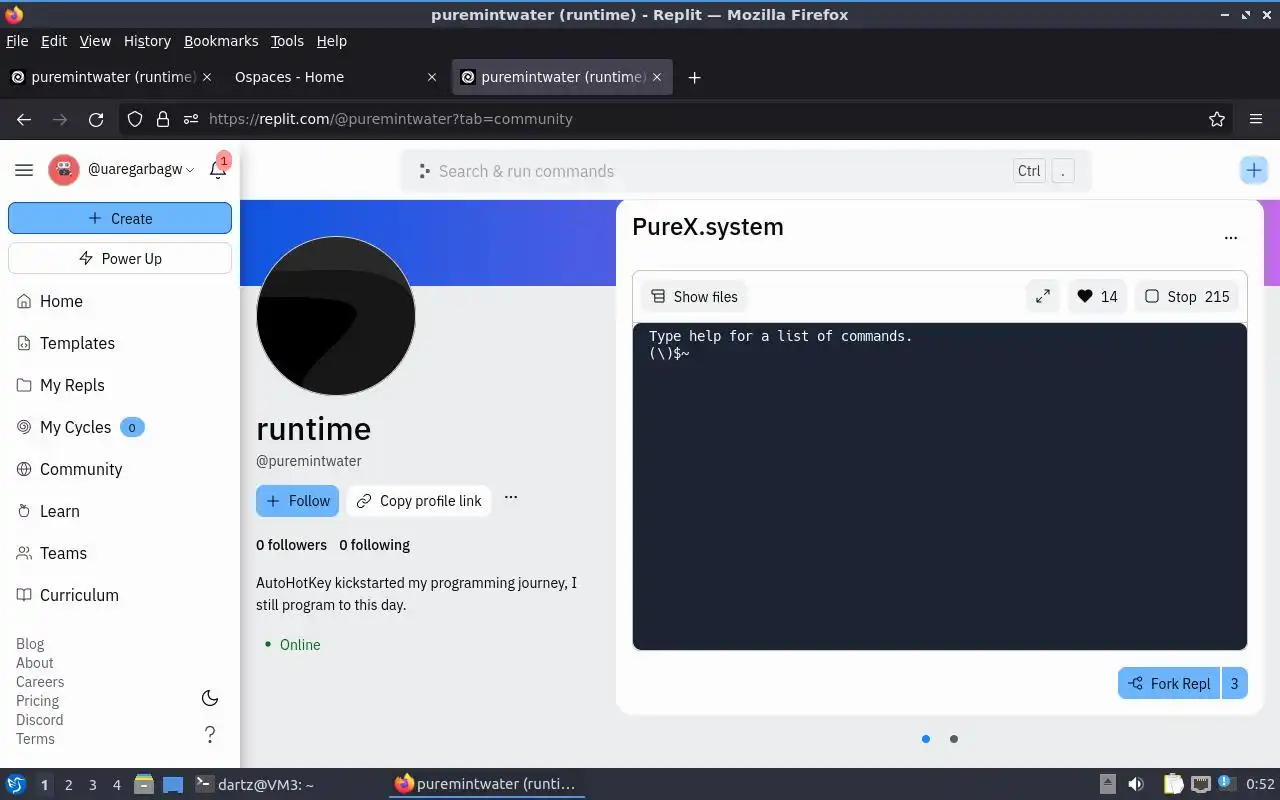
Task: Select the second carousel dot
Action: tap(954, 739)
